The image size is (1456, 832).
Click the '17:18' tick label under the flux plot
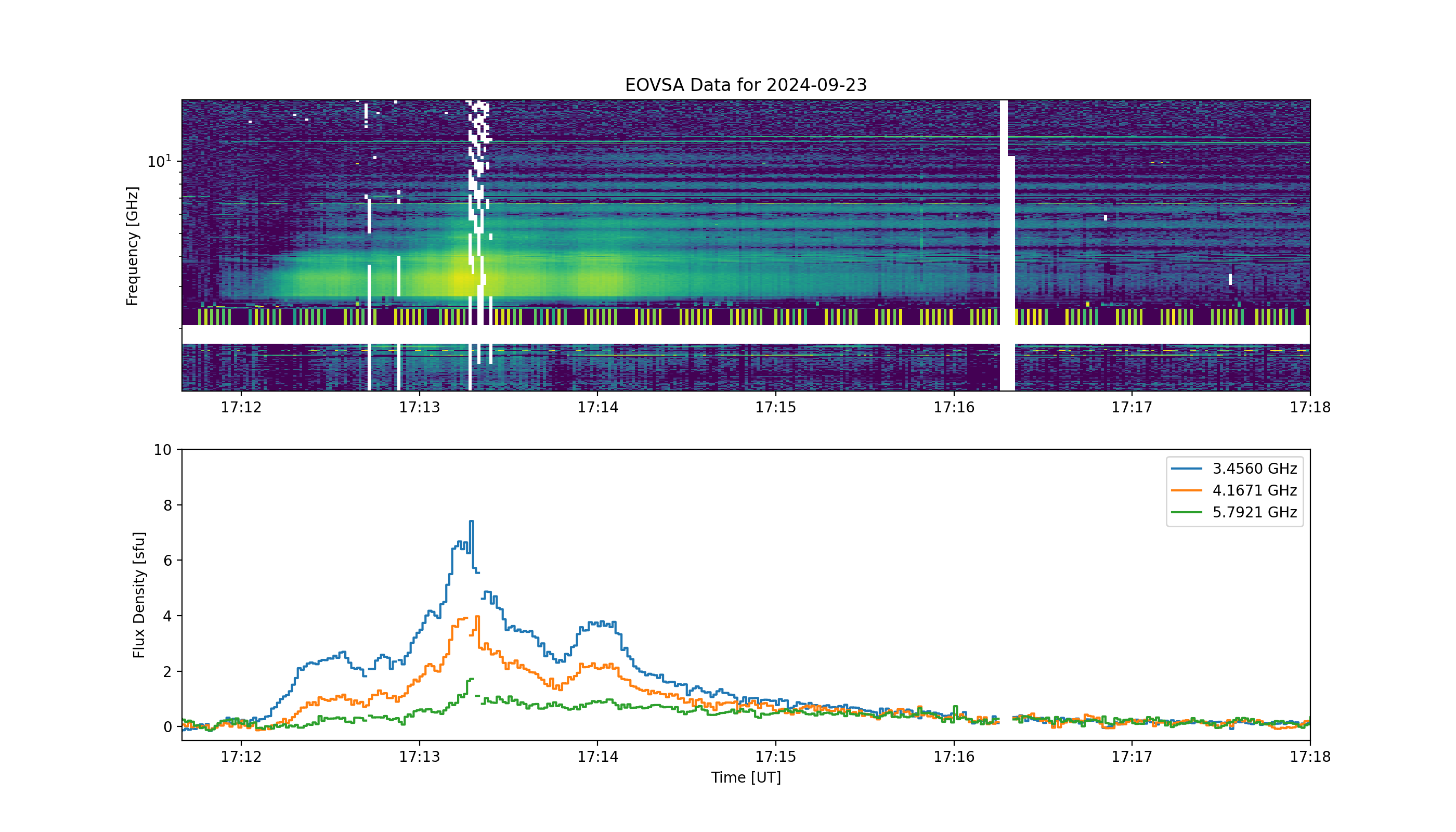coord(1310,757)
